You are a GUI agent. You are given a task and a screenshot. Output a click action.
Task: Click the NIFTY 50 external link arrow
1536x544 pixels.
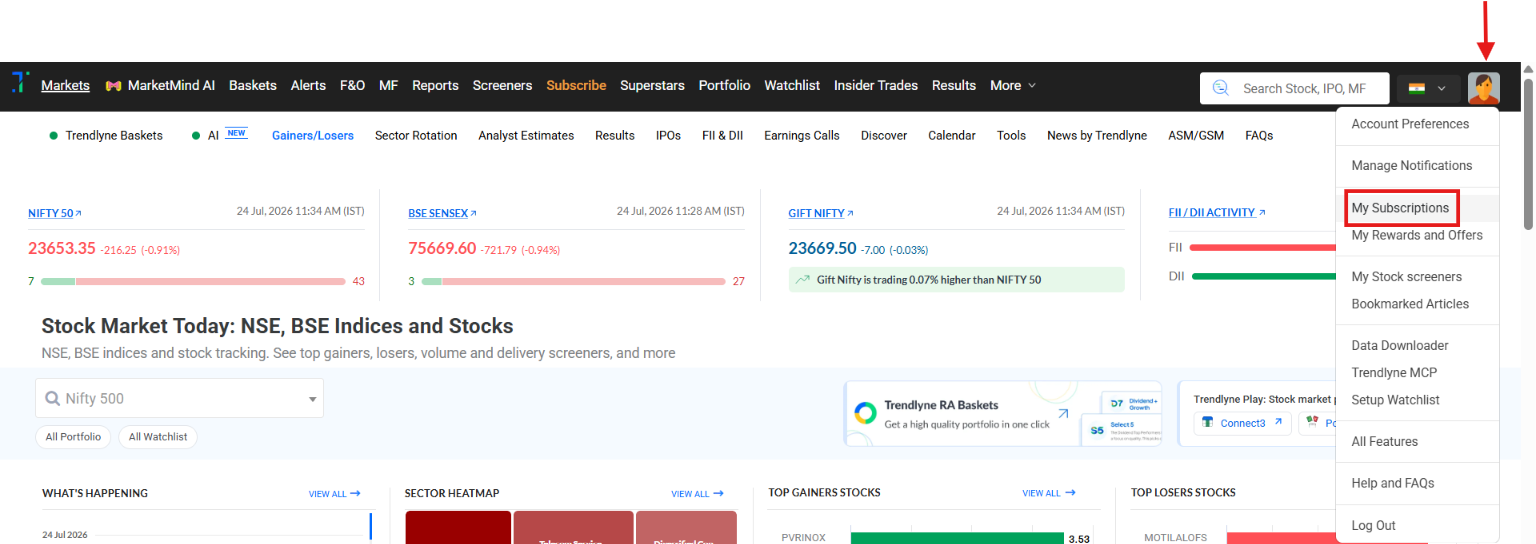(x=79, y=213)
